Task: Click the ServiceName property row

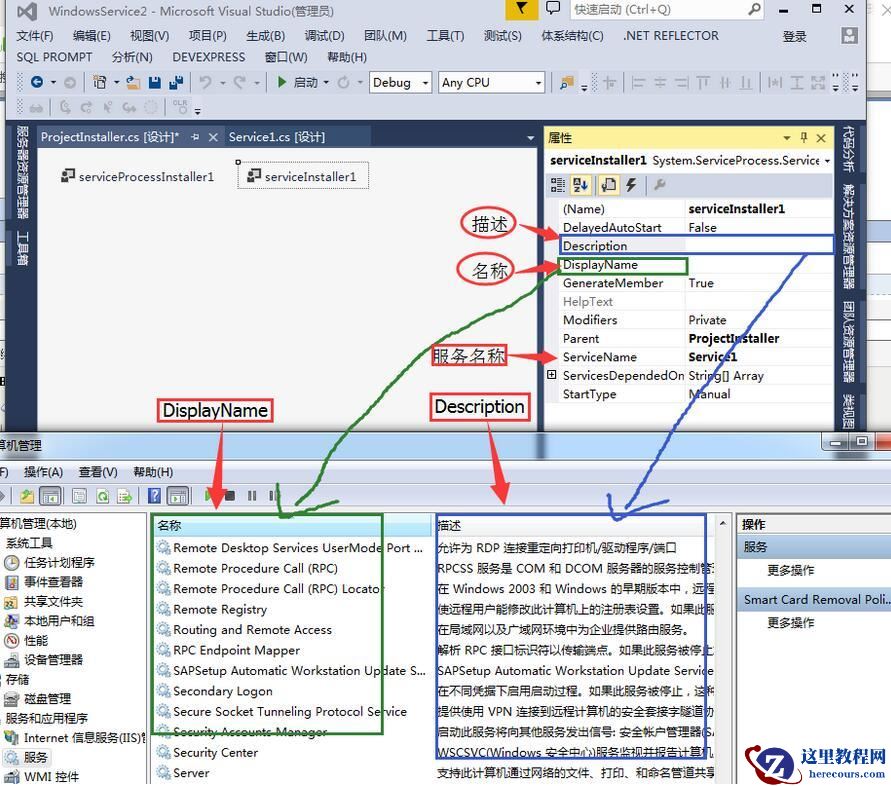Action: (696, 357)
